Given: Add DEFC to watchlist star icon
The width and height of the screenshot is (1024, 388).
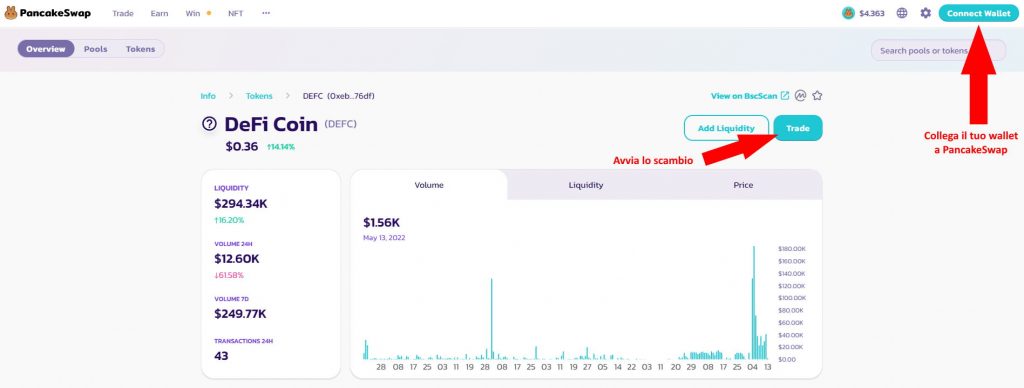Looking at the screenshot, I should point(817,95).
